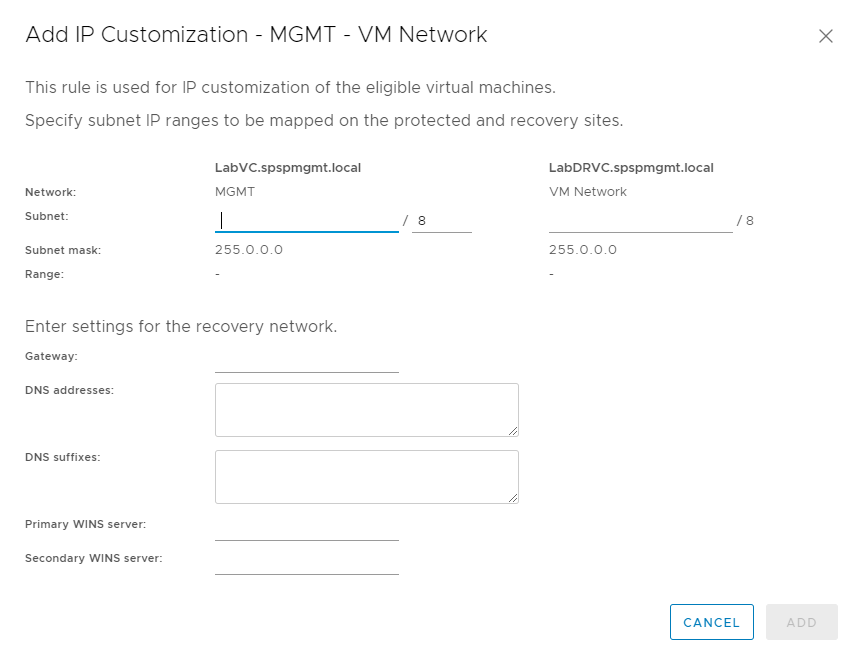Click the recovery site subnet mask value
858x662 pixels.
[583, 250]
